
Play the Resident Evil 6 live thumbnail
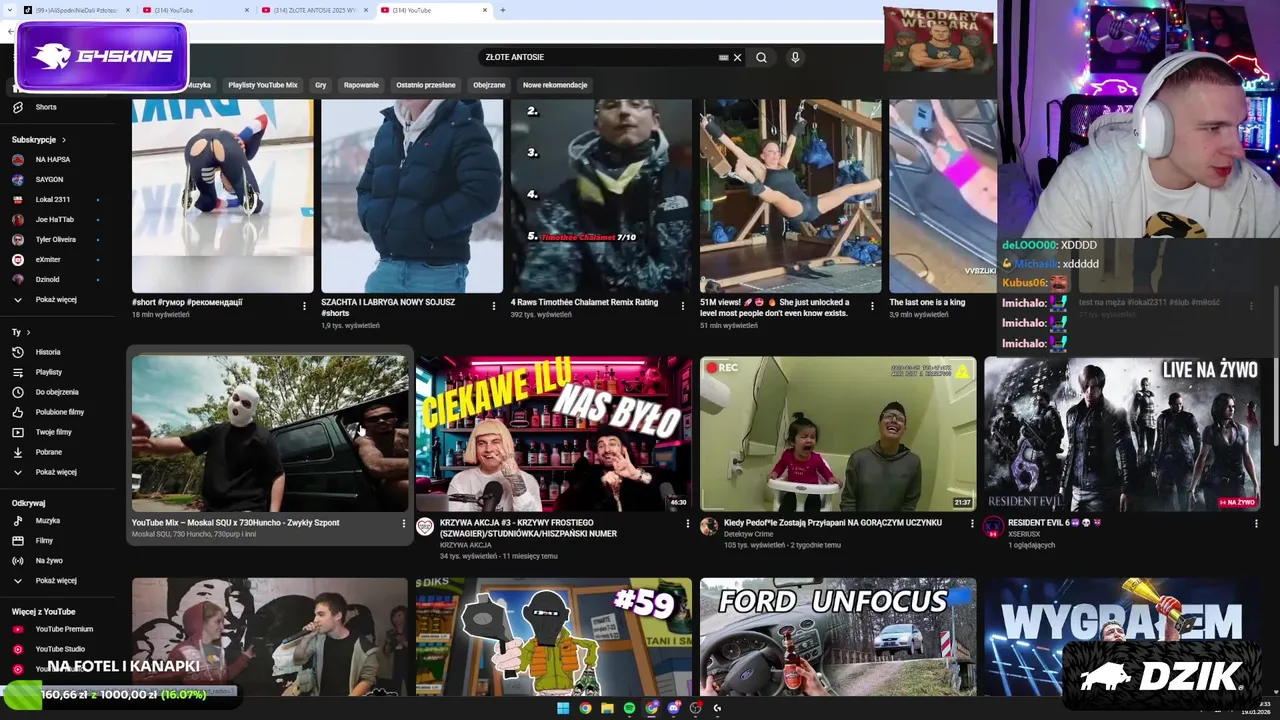1122,433
